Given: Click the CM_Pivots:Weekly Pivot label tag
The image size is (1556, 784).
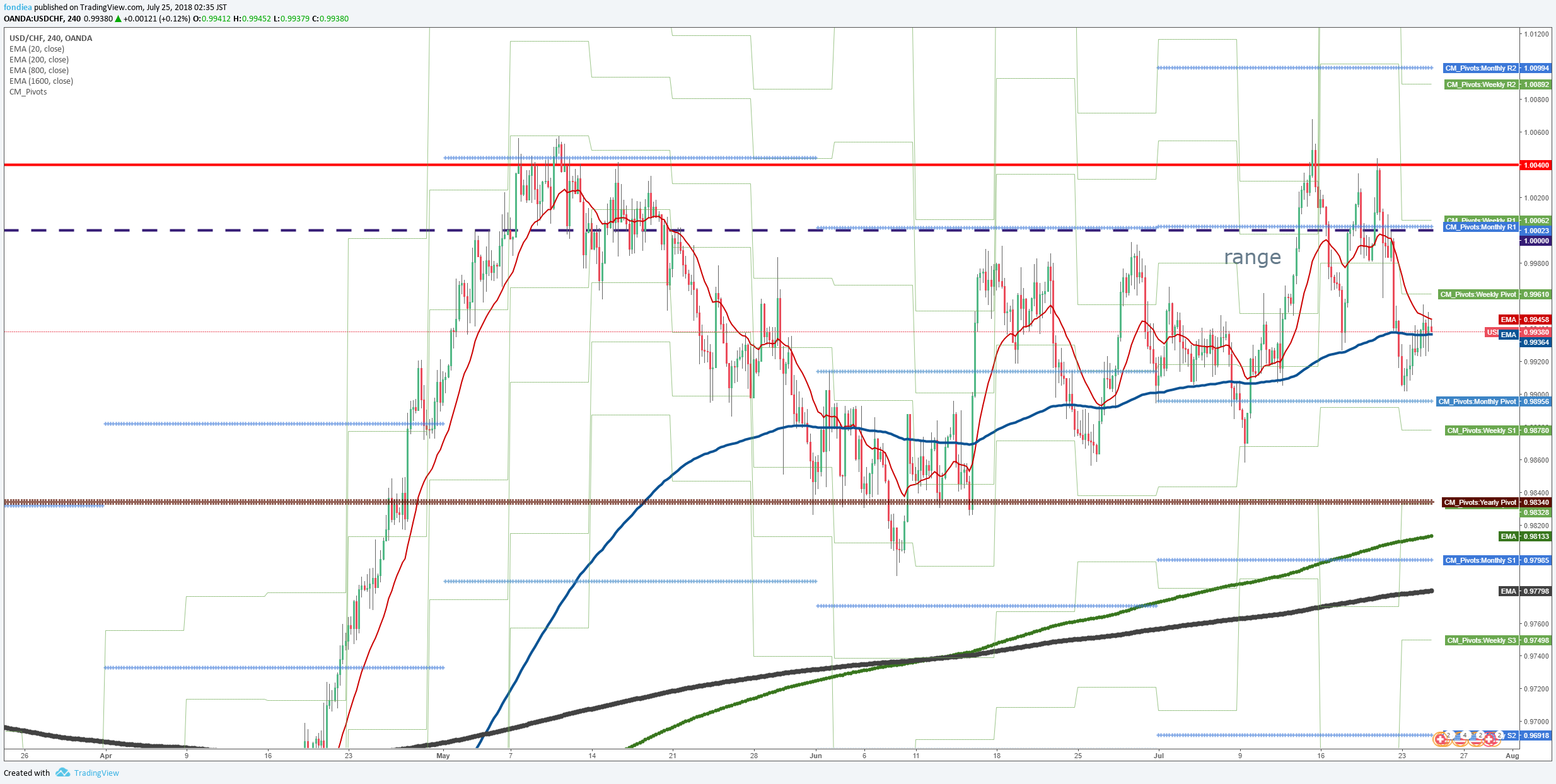Looking at the screenshot, I should pyautogui.click(x=1478, y=294).
